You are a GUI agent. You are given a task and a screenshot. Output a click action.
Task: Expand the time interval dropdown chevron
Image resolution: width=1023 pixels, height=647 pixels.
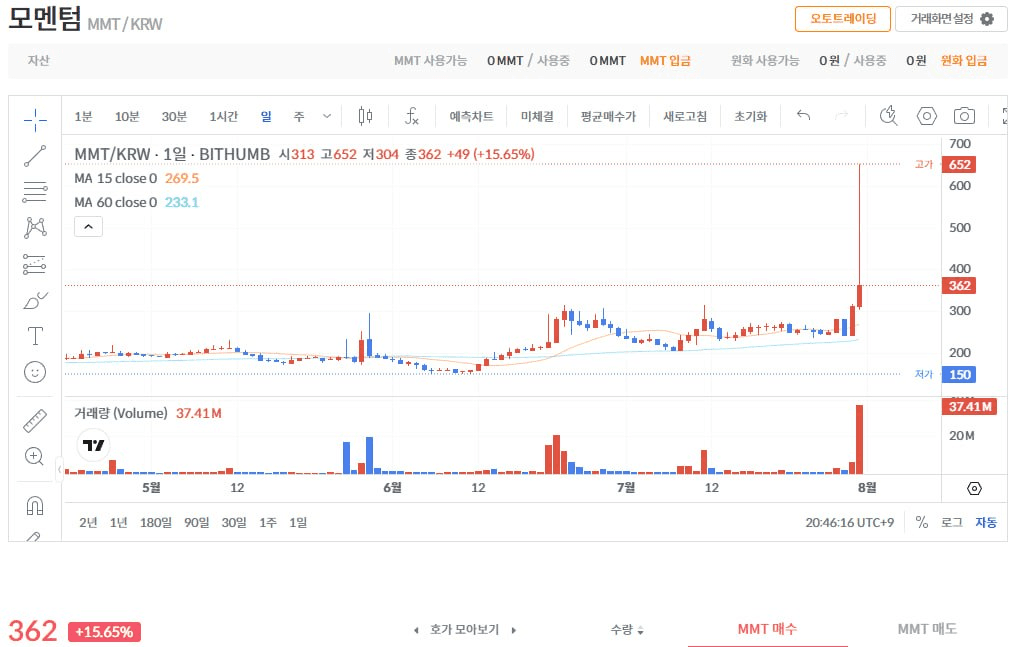(327, 116)
